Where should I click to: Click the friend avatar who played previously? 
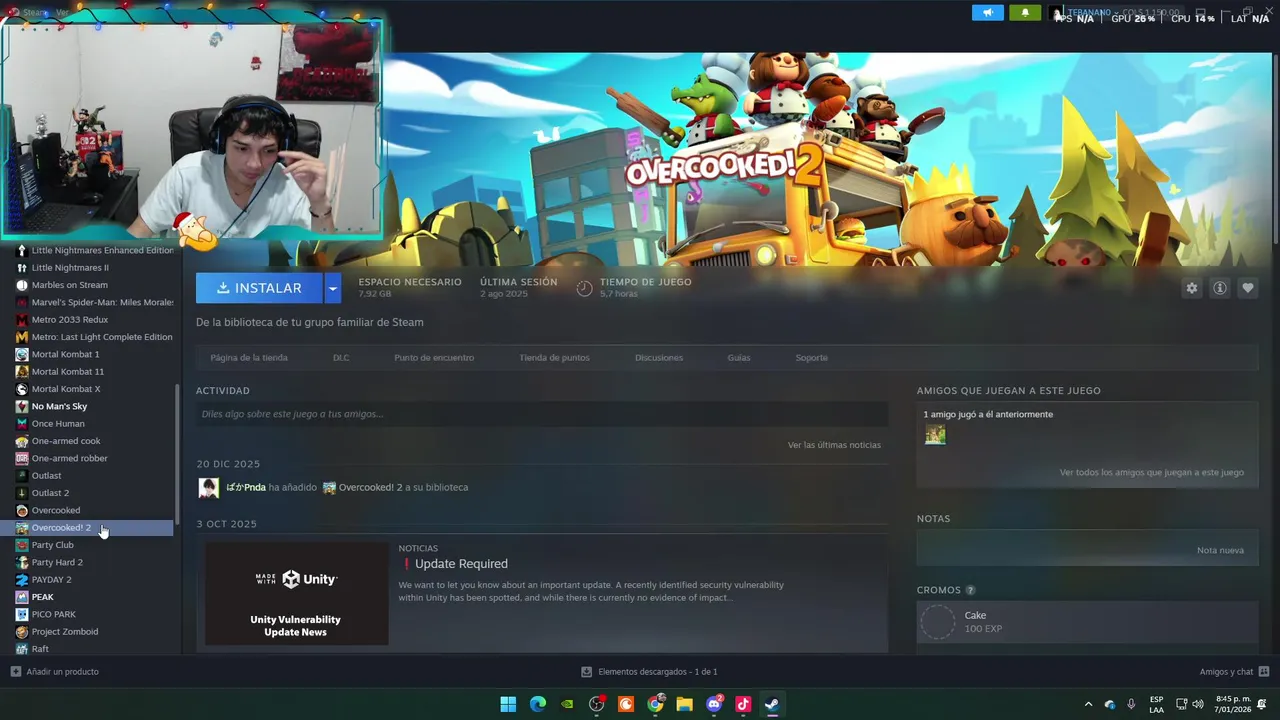[x=935, y=435]
